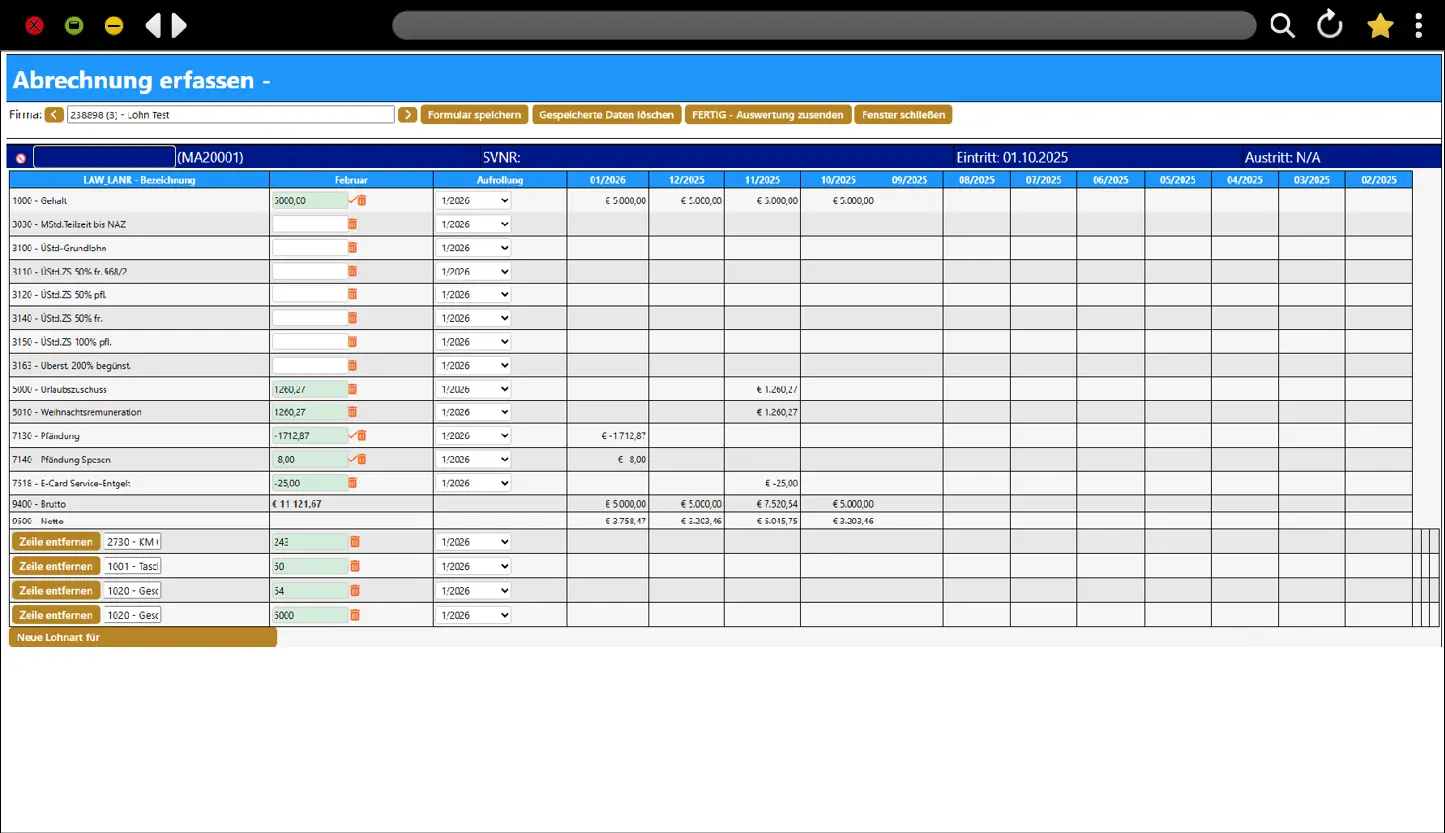Image resolution: width=1445 pixels, height=833 pixels.
Task: Click trash icon in 7140 Pfändung Spesen row
Action: [x=362, y=459]
